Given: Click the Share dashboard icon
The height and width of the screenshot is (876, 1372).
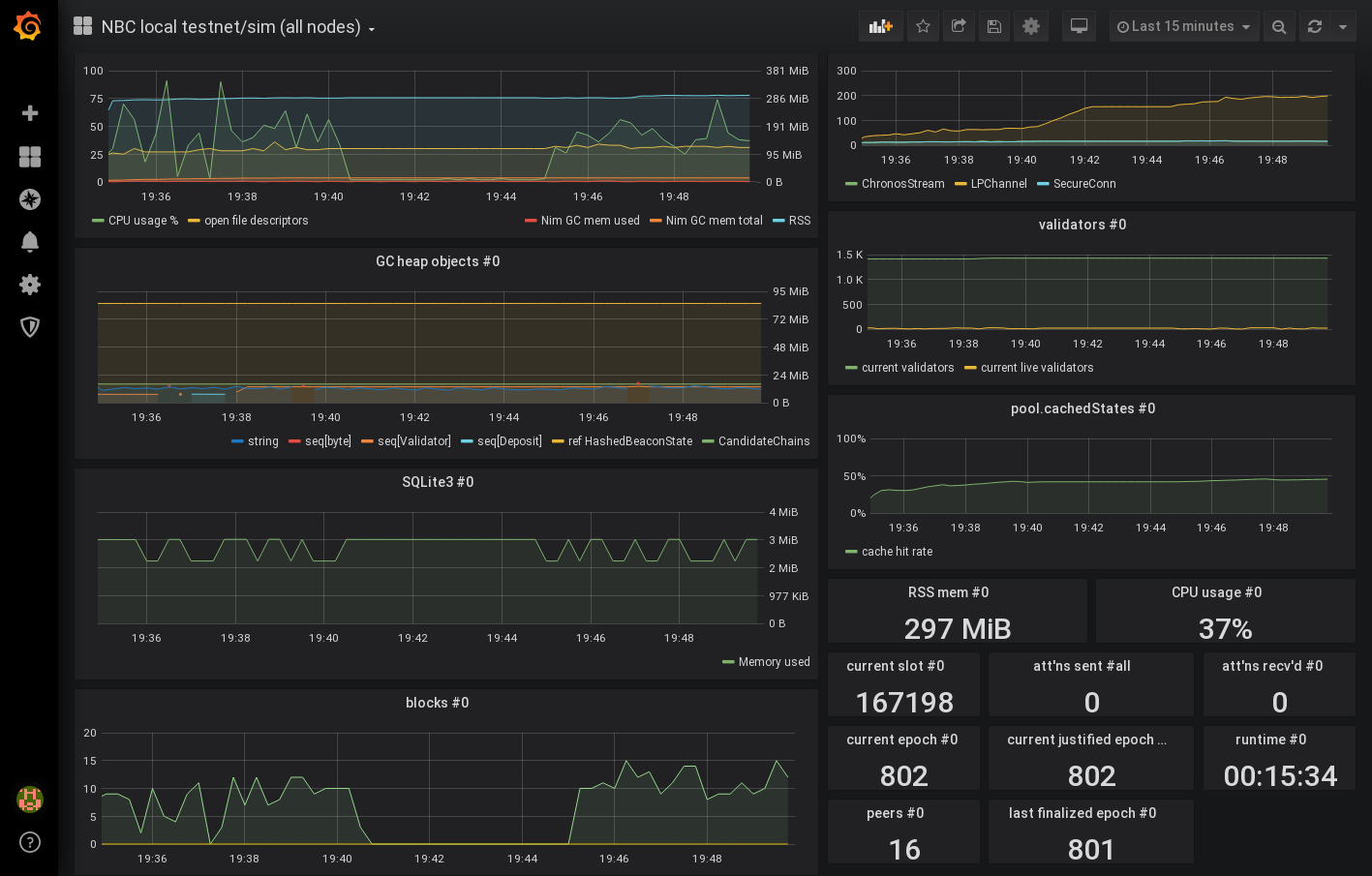Looking at the screenshot, I should (959, 26).
